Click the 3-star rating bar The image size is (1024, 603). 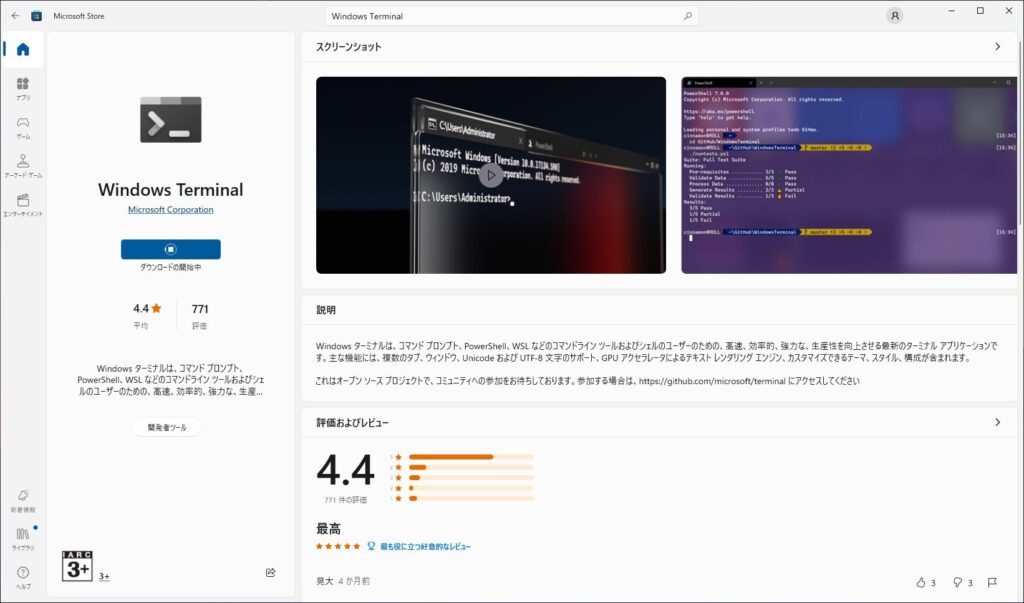pyautogui.click(x=471, y=478)
